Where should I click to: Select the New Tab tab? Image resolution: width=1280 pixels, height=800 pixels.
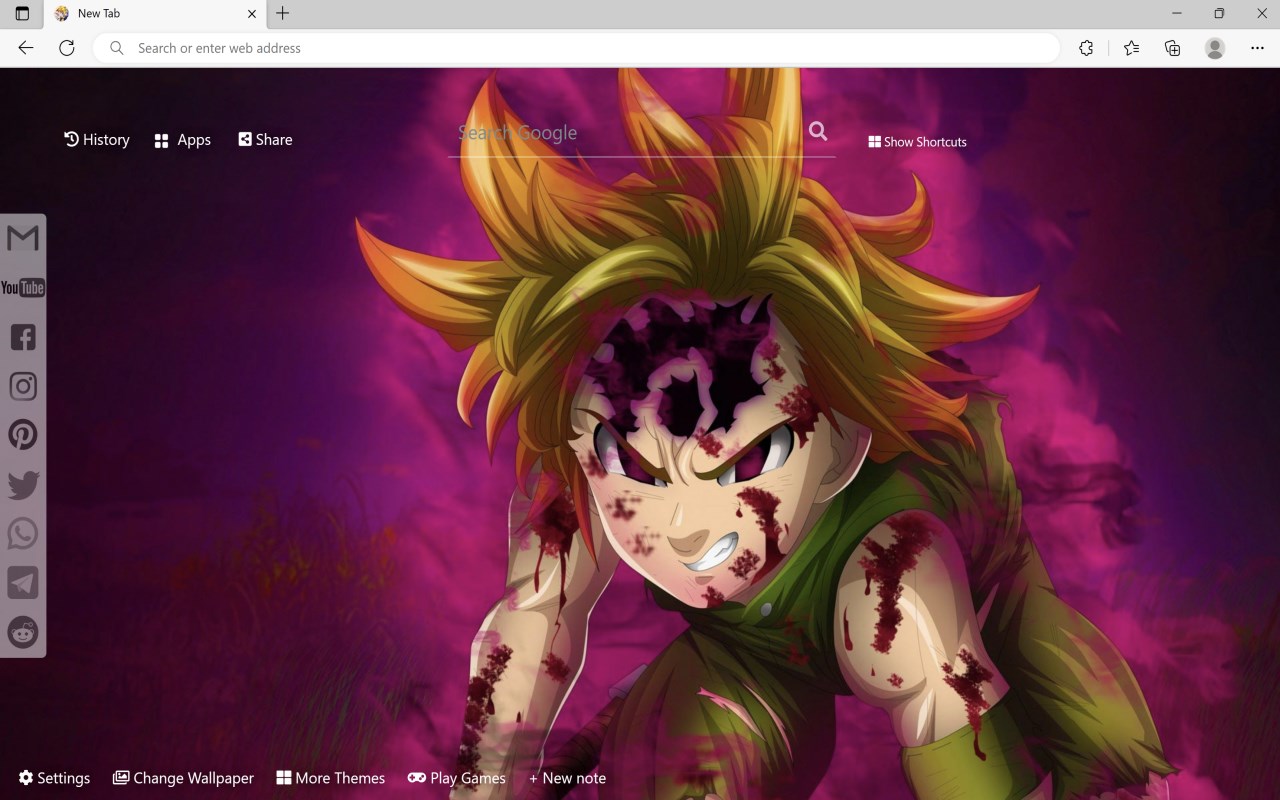pyautogui.click(x=155, y=14)
